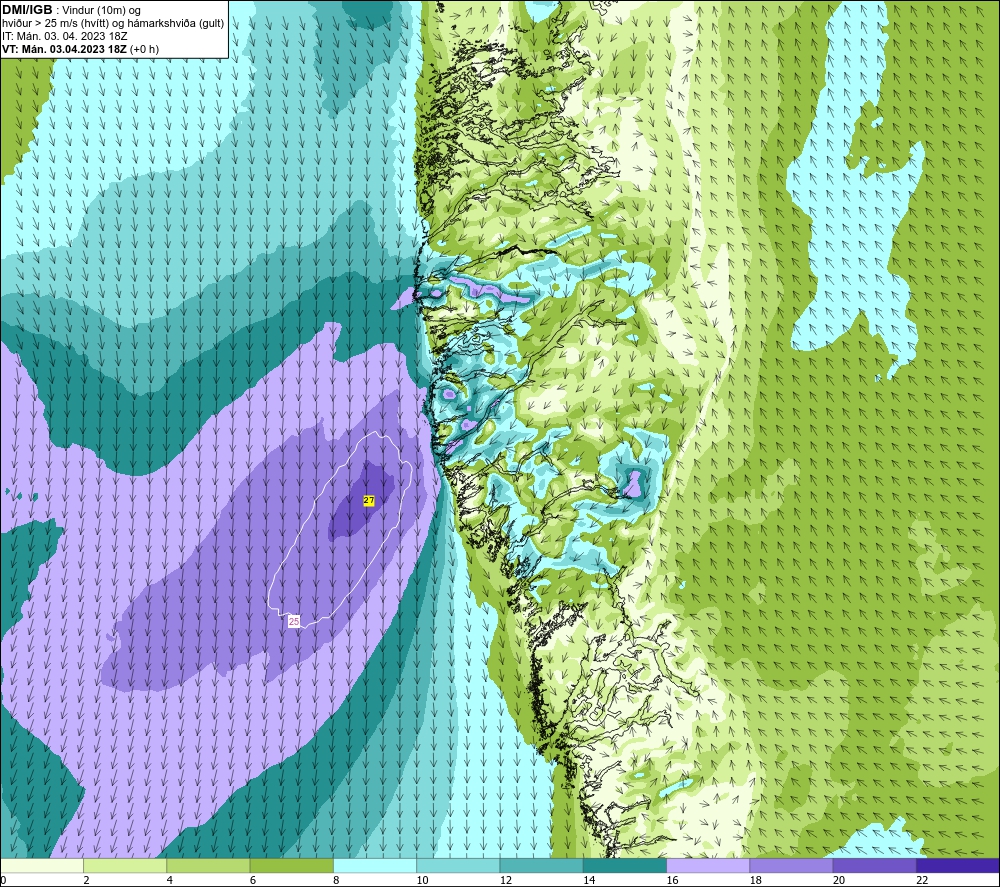Select the above 22 m/s dark indigo legend swatch
1000x887 pixels.
tap(958, 865)
